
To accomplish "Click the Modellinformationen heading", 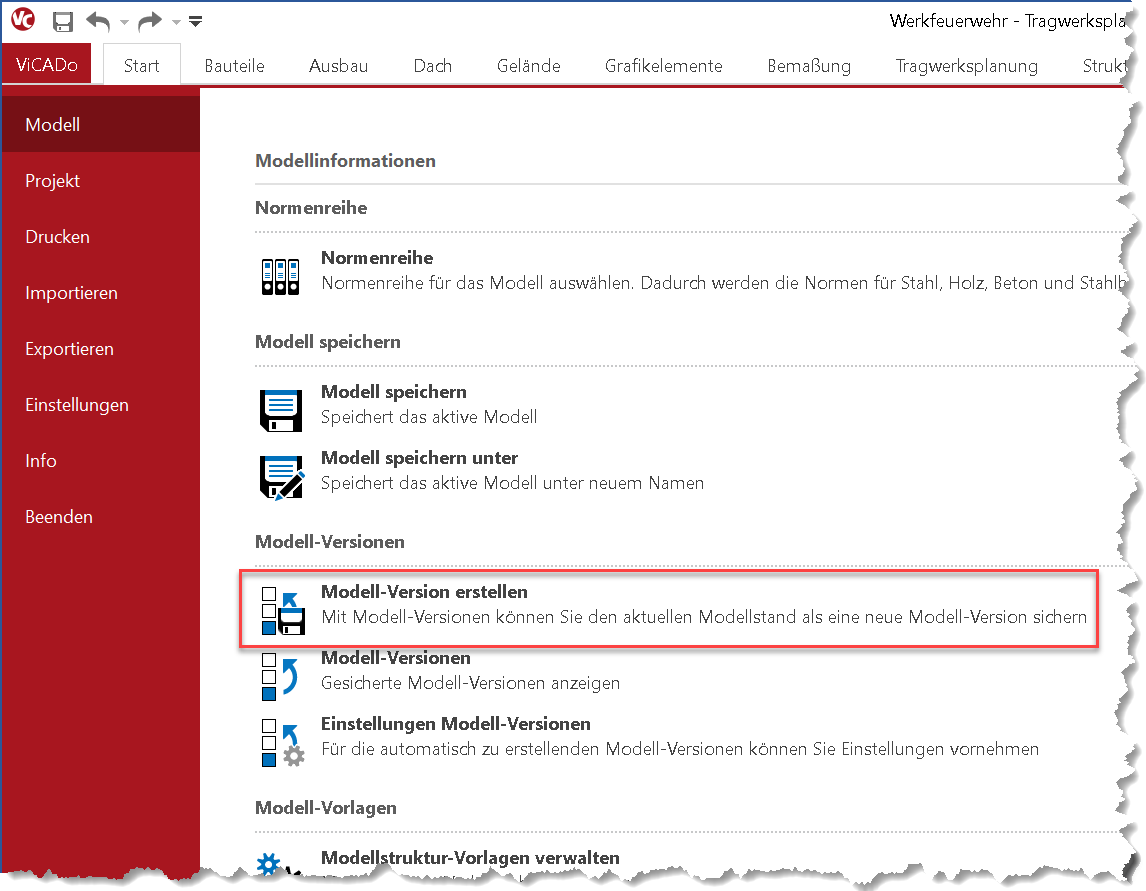I will click(x=345, y=161).
